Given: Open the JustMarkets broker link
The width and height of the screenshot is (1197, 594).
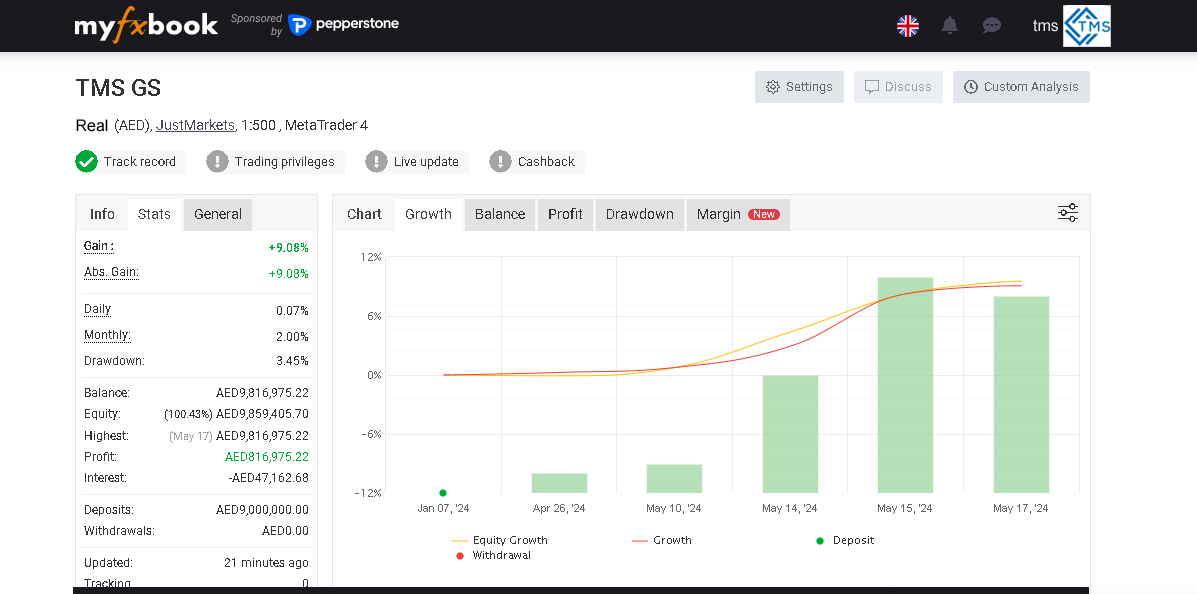Looking at the screenshot, I should pyautogui.click(x=195, y=125).
